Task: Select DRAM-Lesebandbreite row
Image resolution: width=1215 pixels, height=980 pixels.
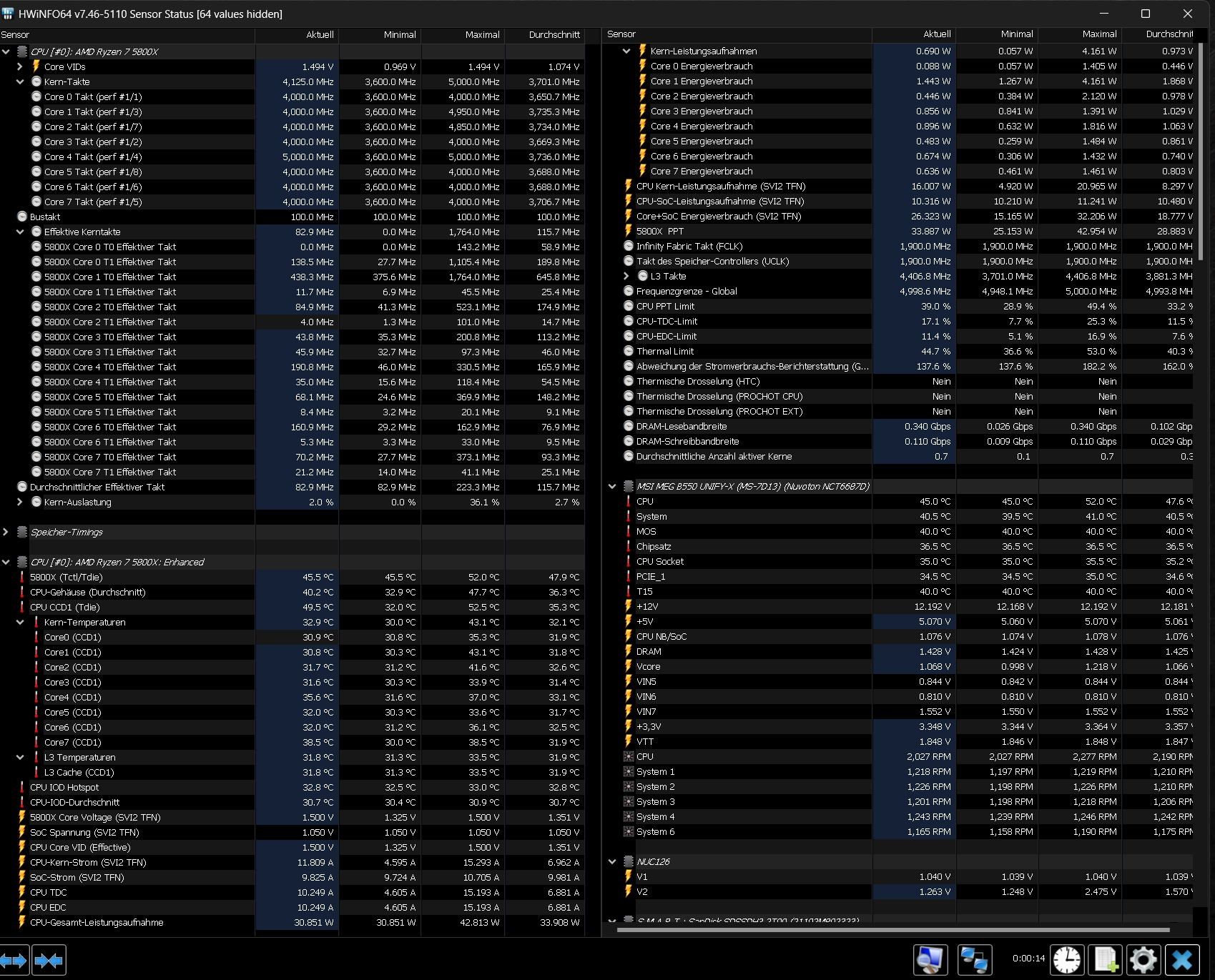Action: click(x=898, y=426)
